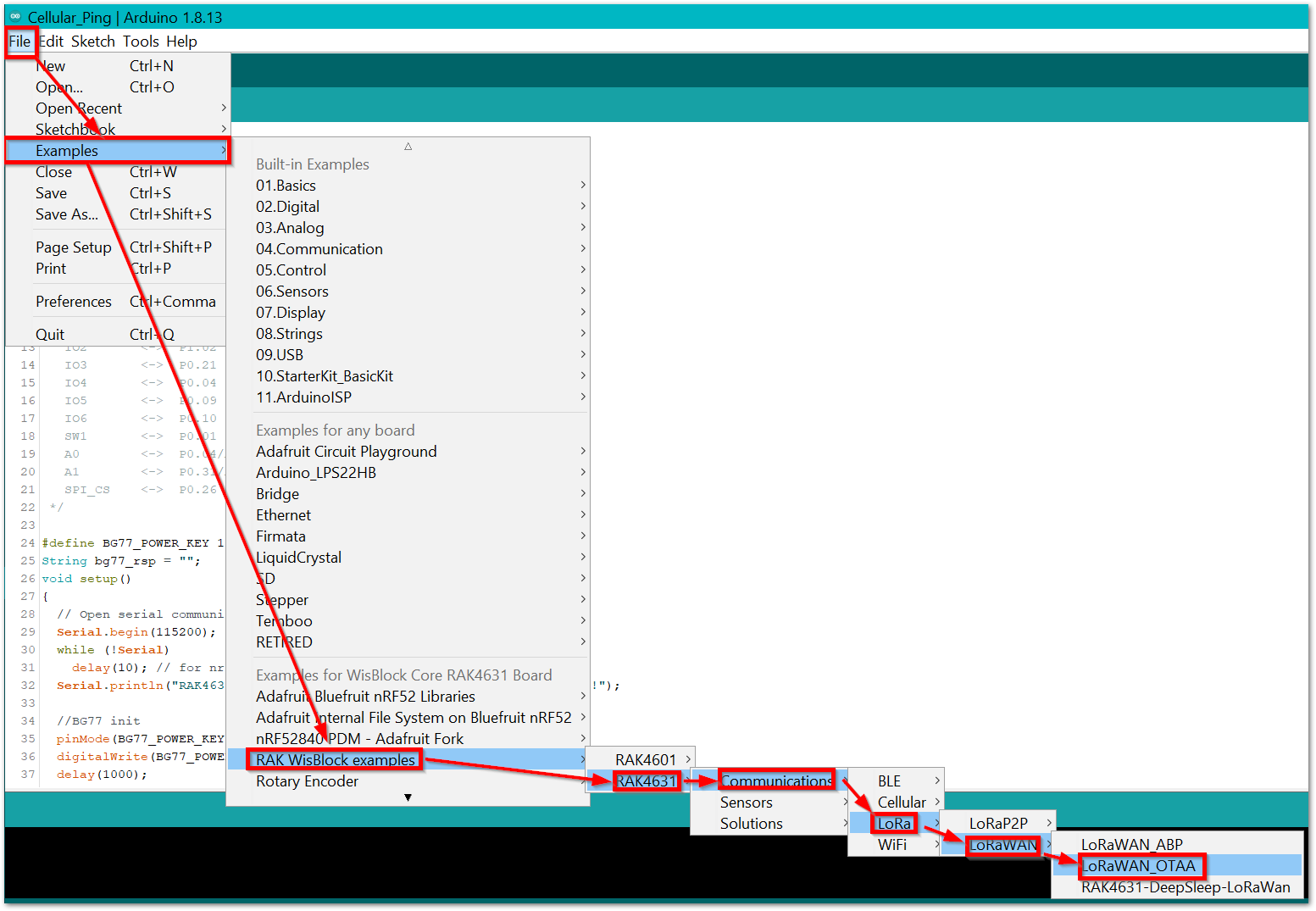Open RAK4631-DeepSleep-LoRaWan example

(1177, 887)
